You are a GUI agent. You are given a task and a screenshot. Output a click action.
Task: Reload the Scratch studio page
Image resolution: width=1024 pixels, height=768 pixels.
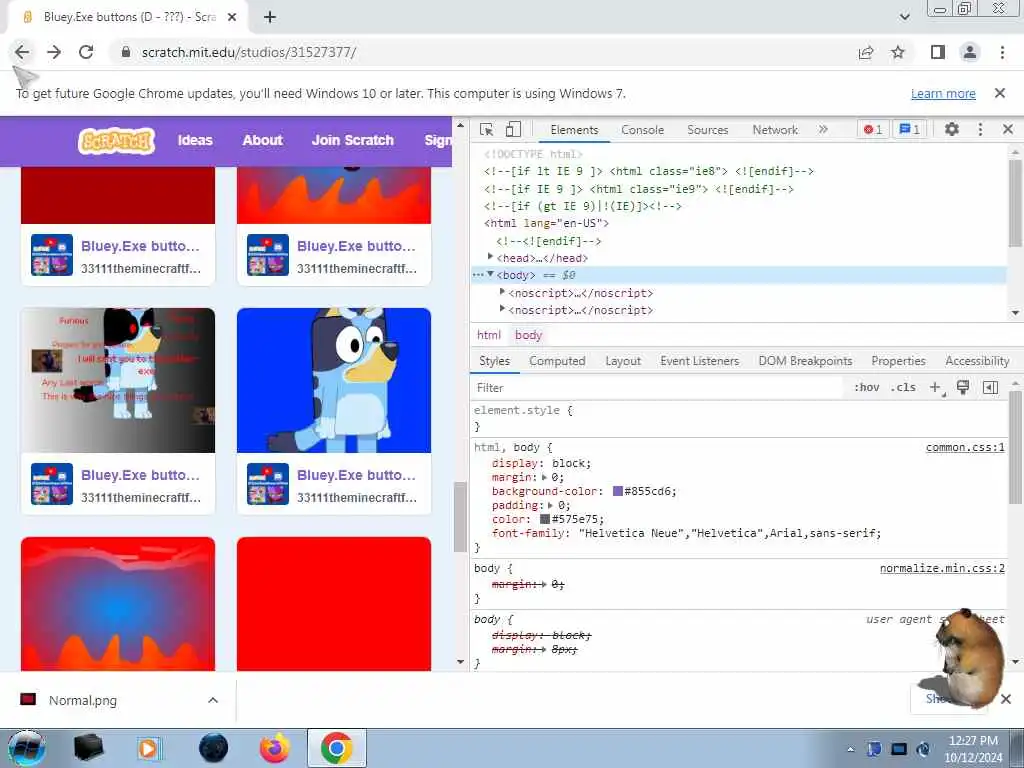pos(86,52)
